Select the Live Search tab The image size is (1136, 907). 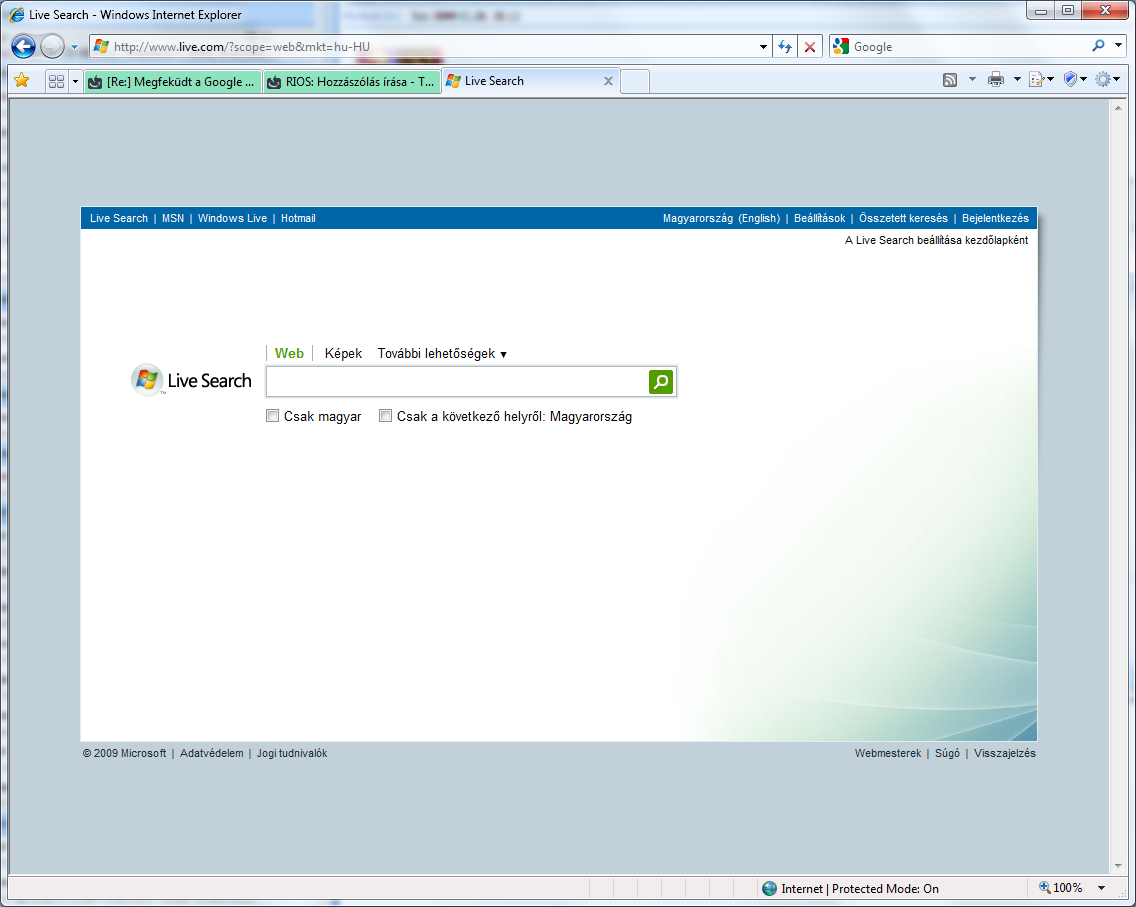[x=522, y=81]
